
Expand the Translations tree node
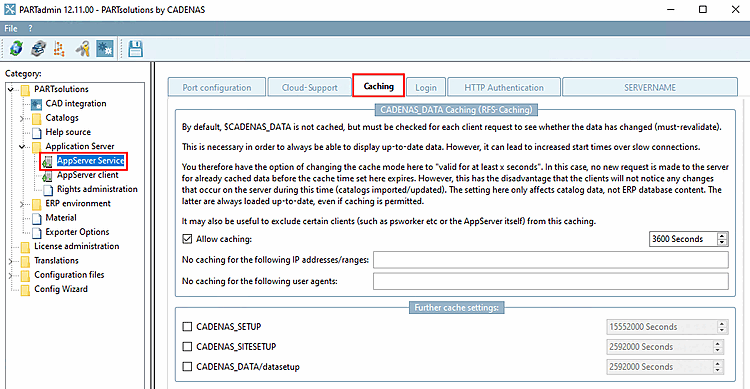[11, 261]
